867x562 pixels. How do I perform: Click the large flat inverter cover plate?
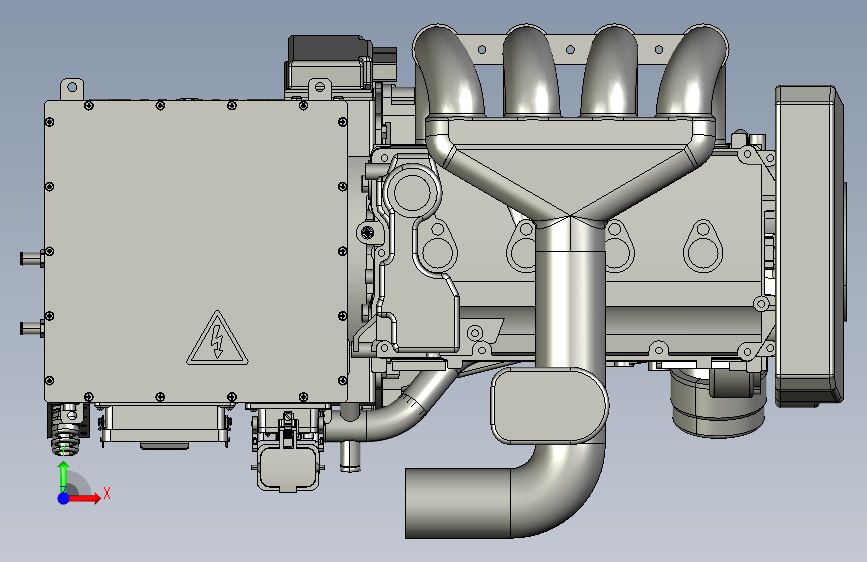click(x=196, y=252)
